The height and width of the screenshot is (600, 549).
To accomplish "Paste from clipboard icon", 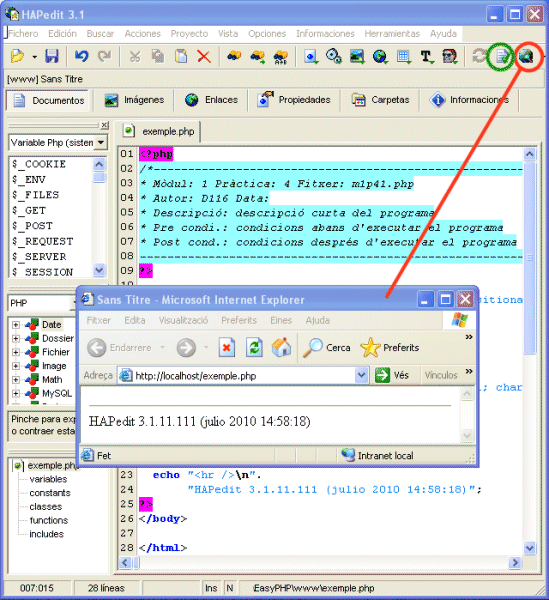I will pyautogui.click(x=181, y=56).
